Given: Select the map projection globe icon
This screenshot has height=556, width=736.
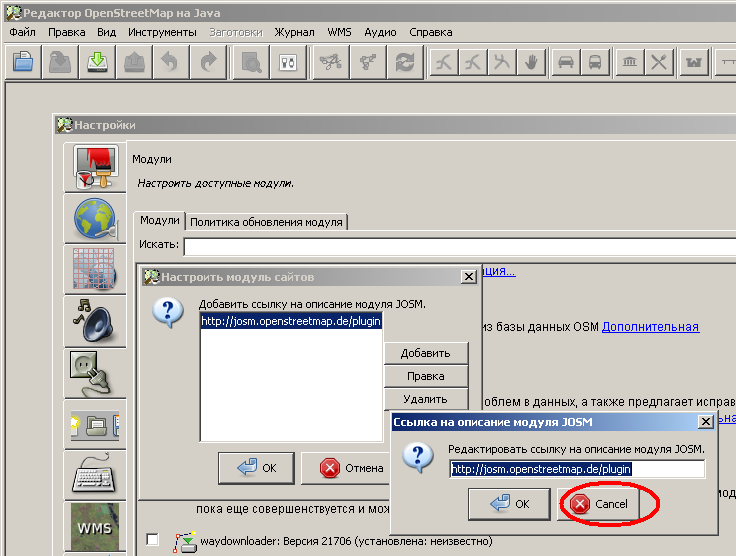Looking at the screenshot, I should [x=96, y=218].
